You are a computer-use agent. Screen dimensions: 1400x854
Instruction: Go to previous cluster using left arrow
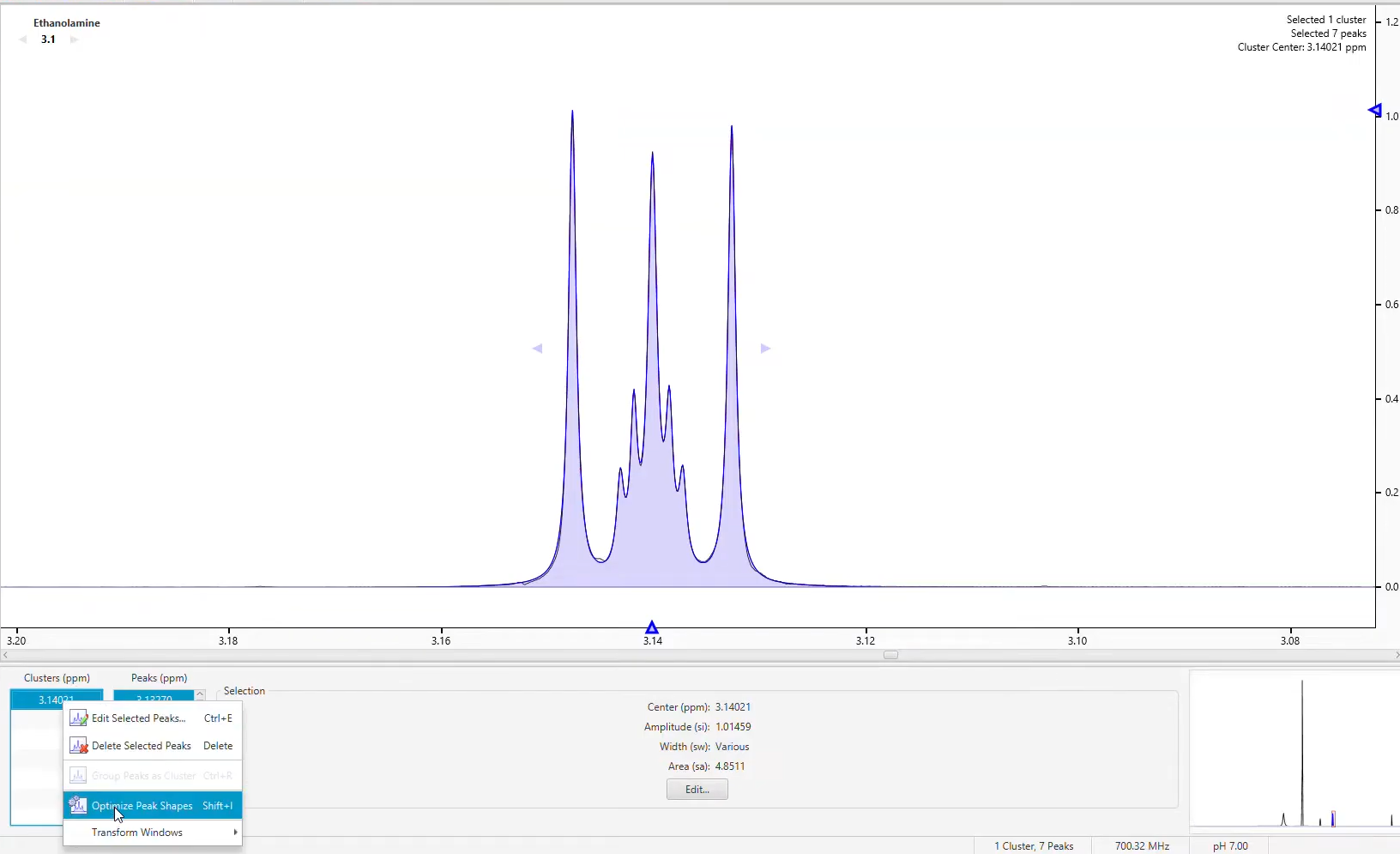(23, 39)
